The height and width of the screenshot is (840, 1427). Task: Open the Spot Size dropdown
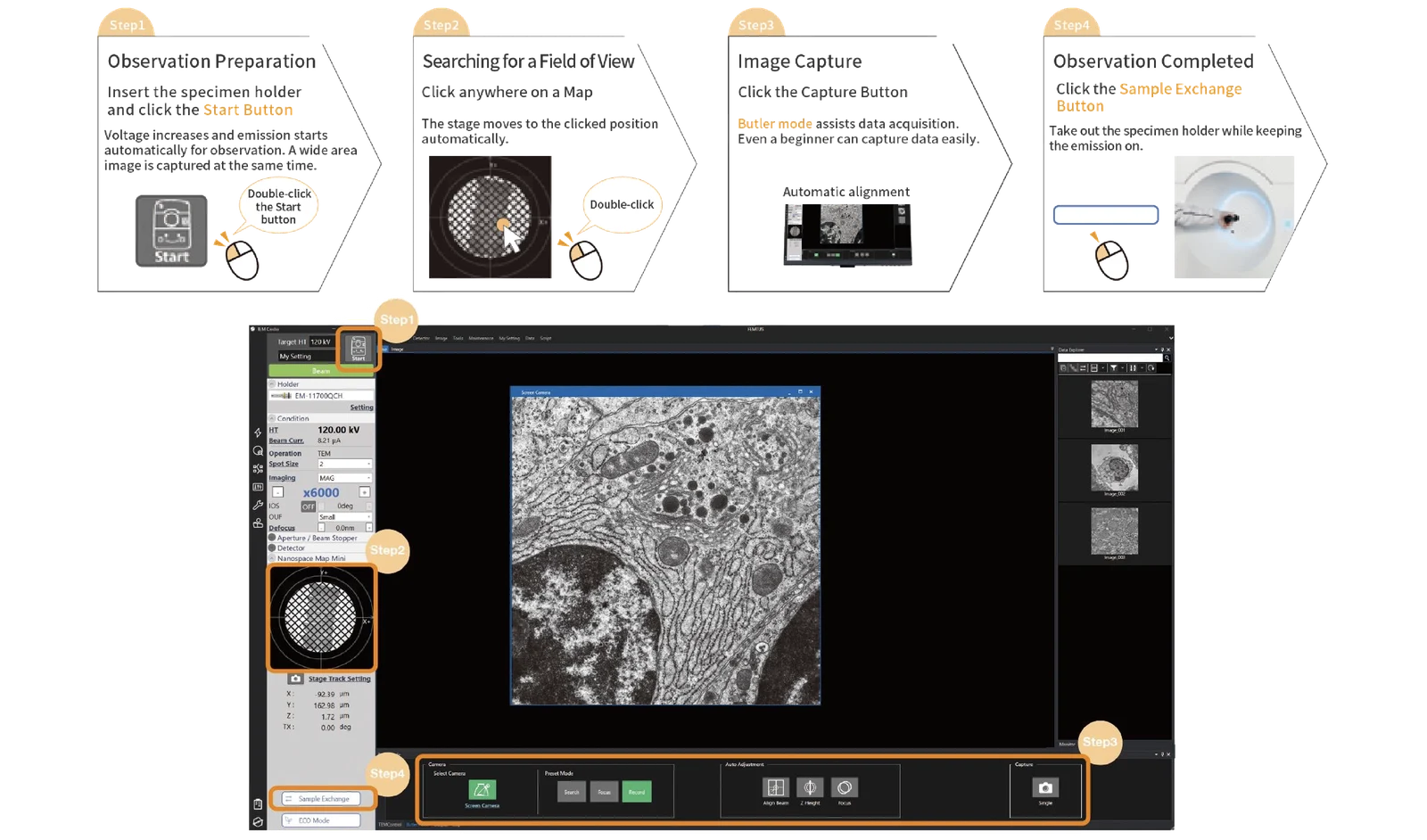(x=344, y=464)
